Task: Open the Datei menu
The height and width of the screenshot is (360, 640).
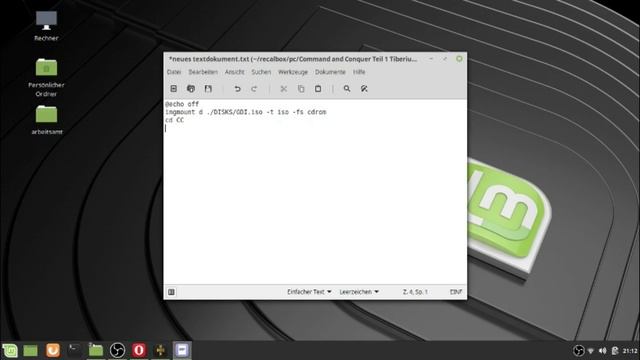Action: pos(174,72)
